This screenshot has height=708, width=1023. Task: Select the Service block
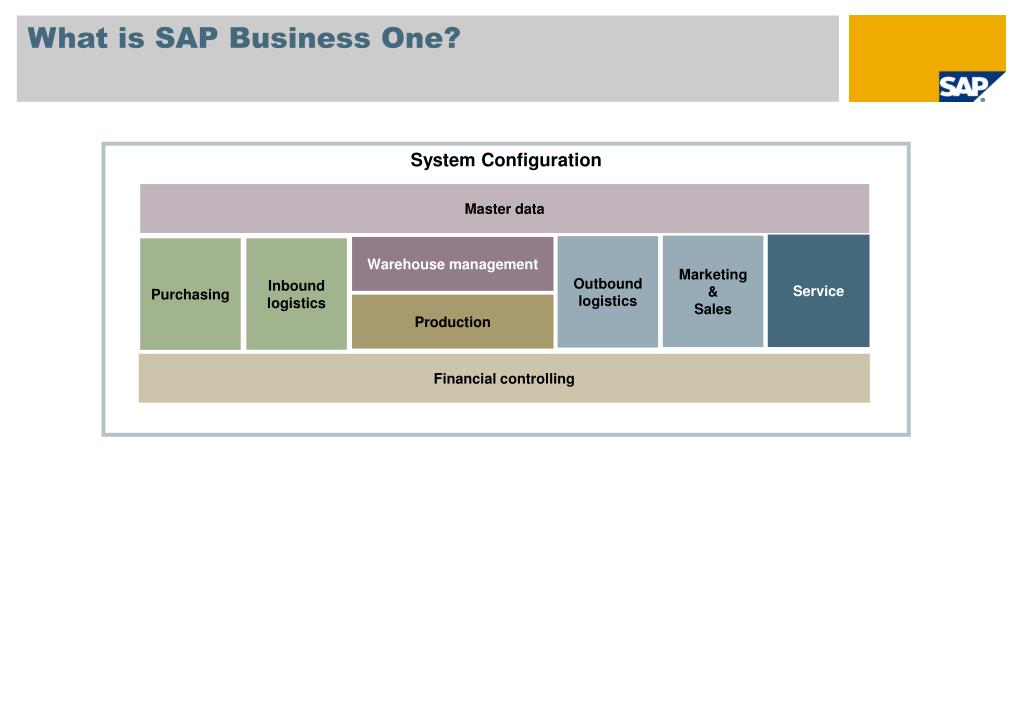[x=818, y=290]
